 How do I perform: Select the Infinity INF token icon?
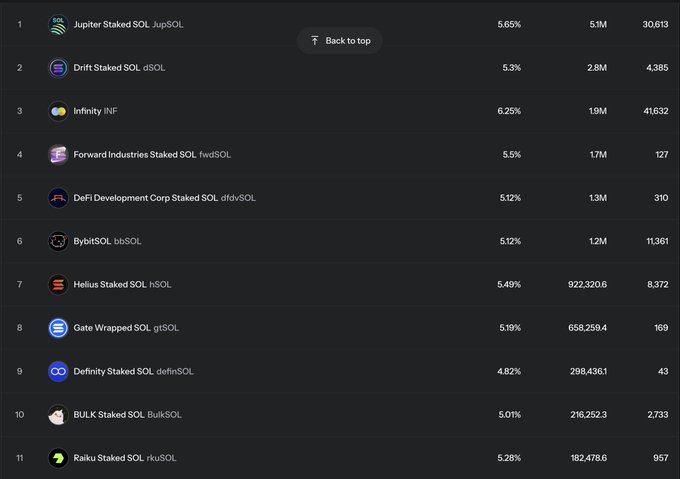(x=58, y=111)
